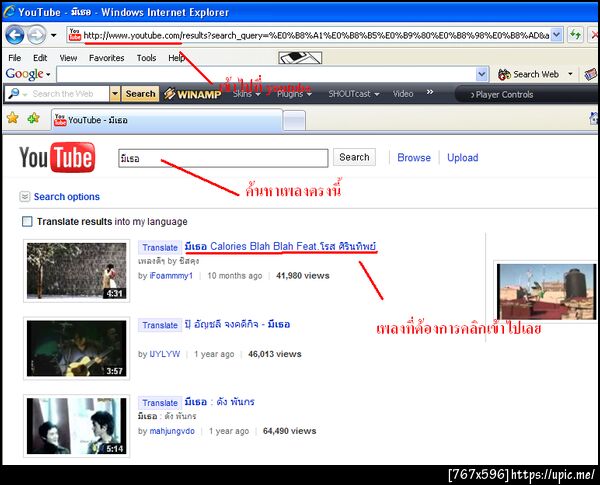The width and height of the screenshot is (600, 485).
Task: Open the Tools menu
Action: [x=146, y=58]
